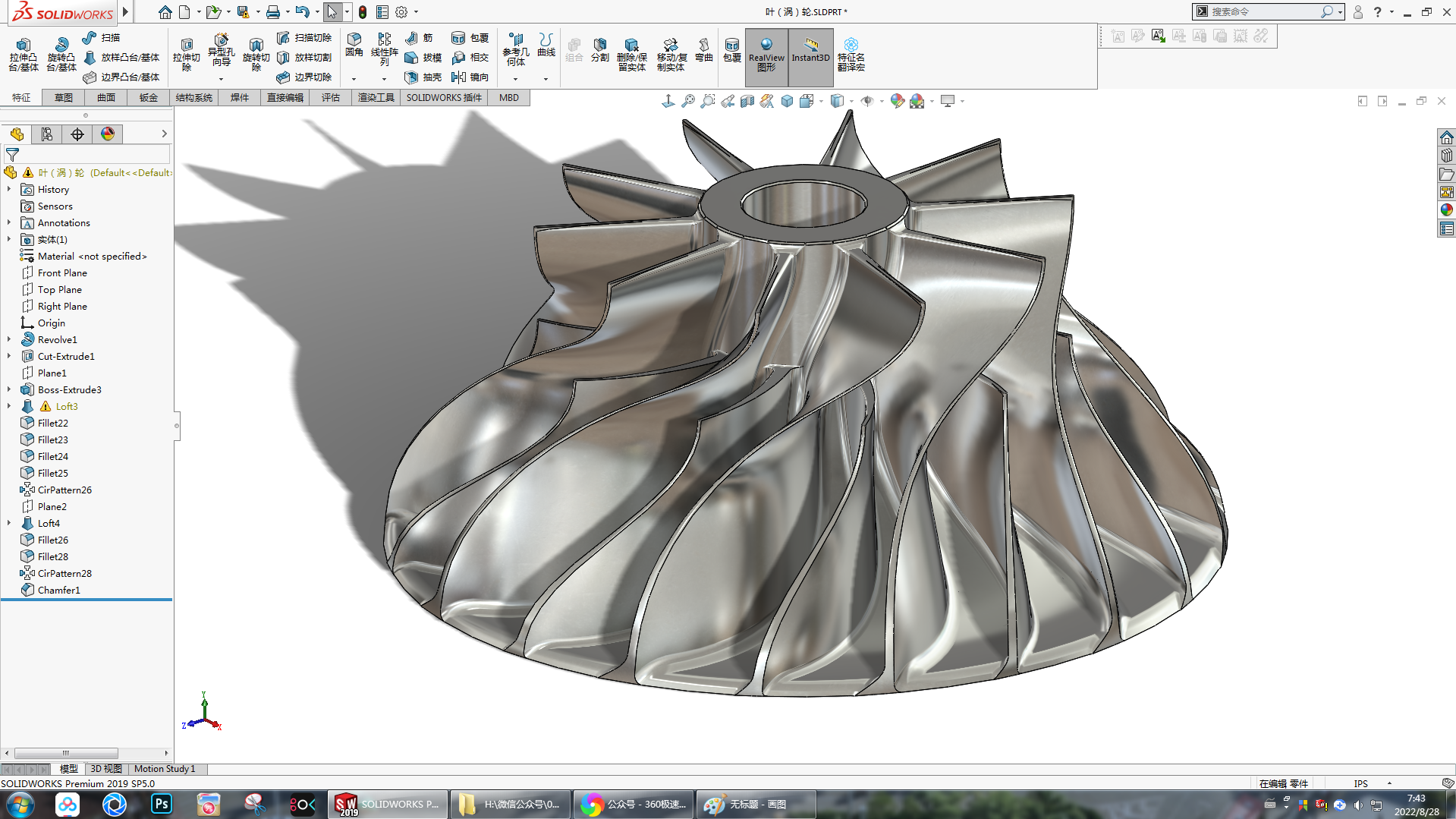Select the Flex (弯曲) tool

tap(704, 49)
